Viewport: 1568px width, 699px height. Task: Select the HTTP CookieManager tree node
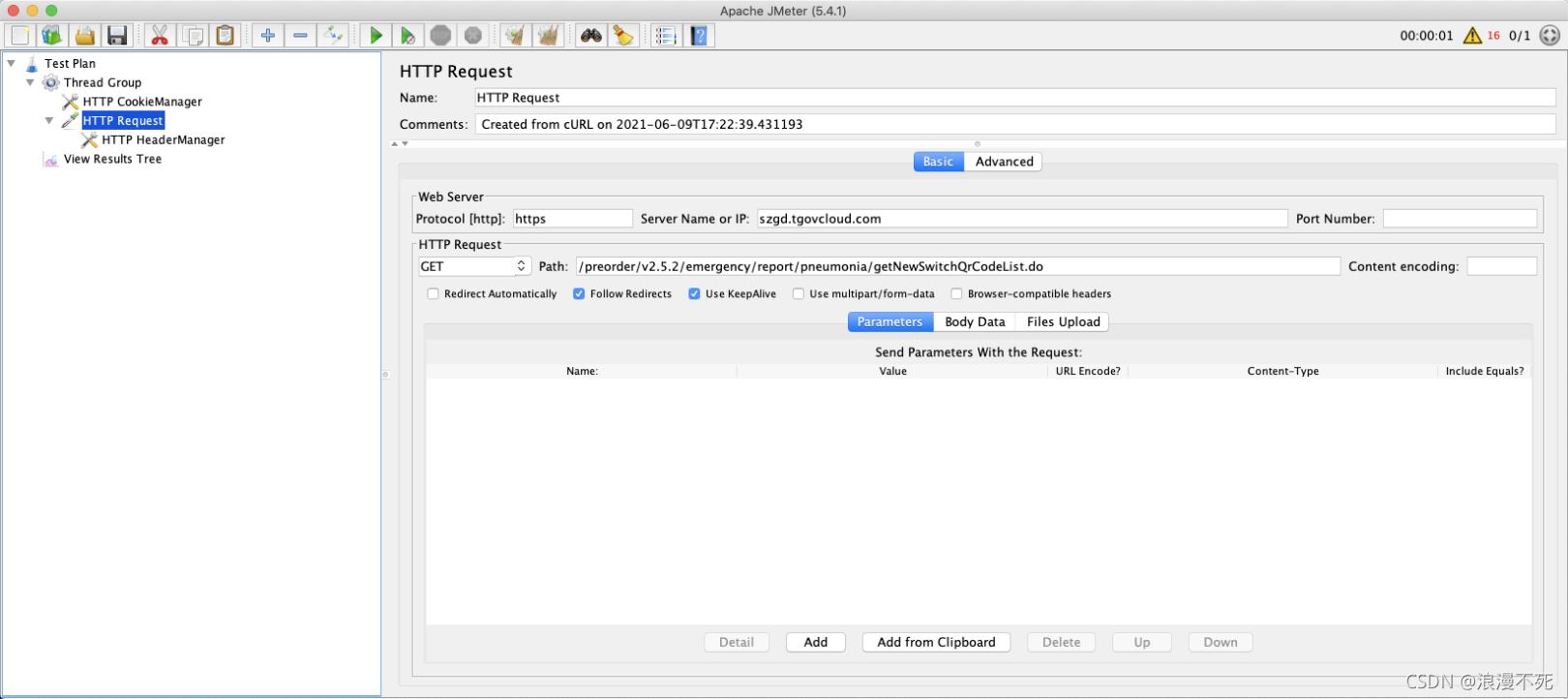(142, 102)
